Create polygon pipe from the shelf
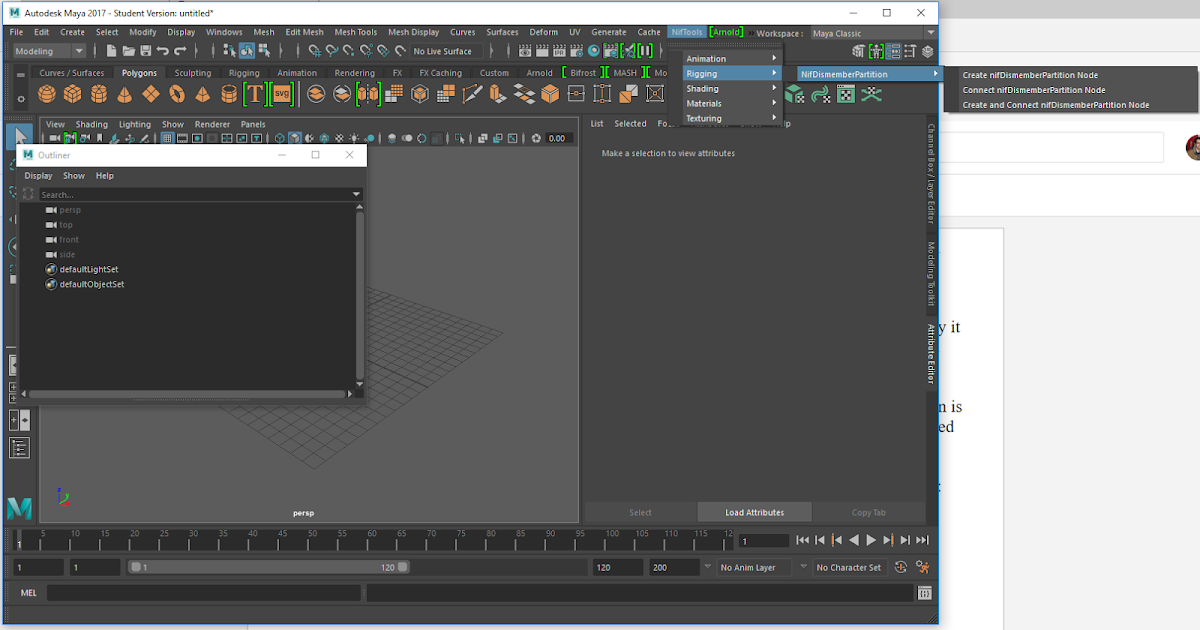 [229, 94]
